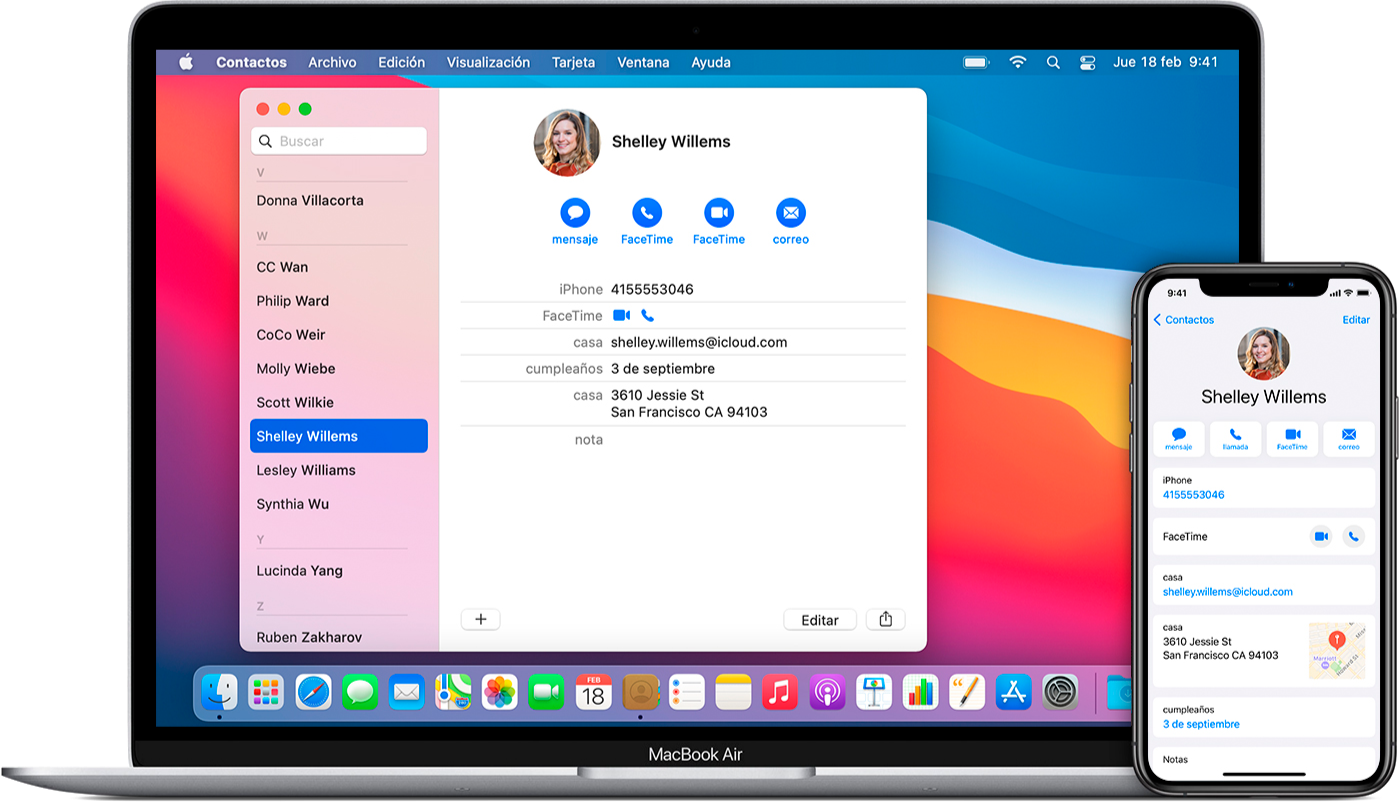Open Control Center in the menu bar
This screenshot has height=810, width=1400.
tap(1088, 62)
